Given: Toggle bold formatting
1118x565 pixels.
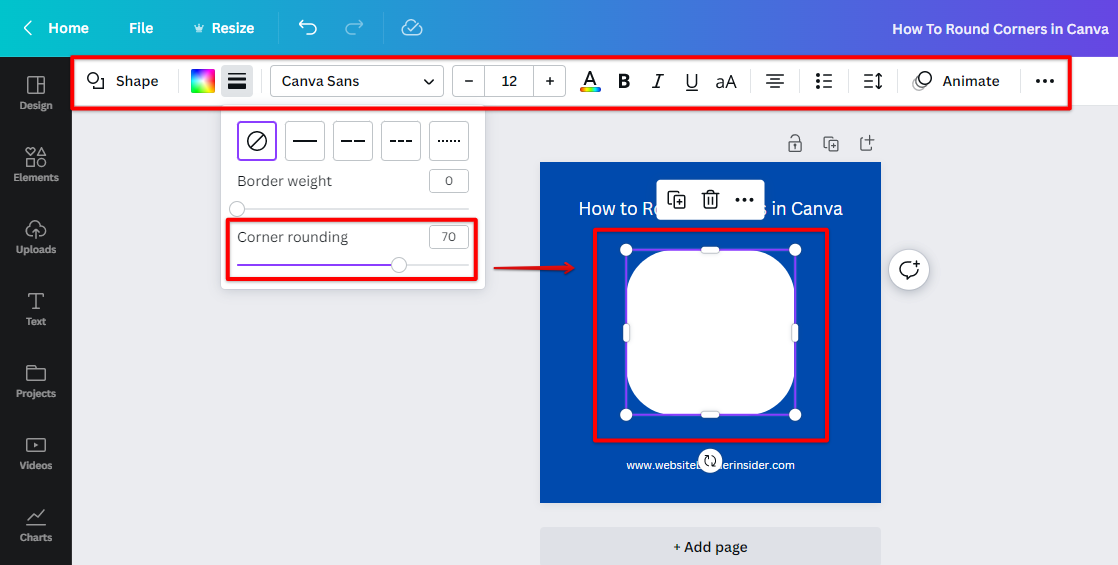Looking at the screenshot, I should click(x=624, y=81).
